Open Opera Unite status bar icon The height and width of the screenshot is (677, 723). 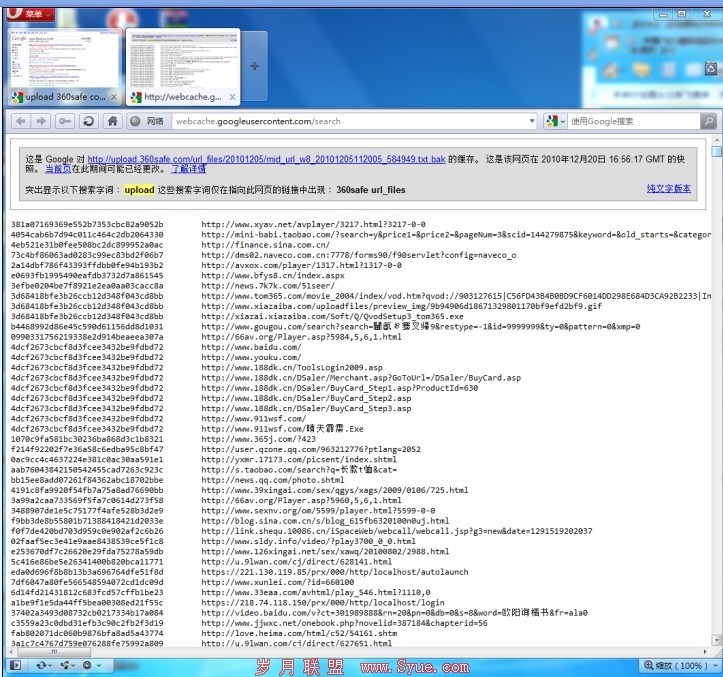[x=67, y=665]
